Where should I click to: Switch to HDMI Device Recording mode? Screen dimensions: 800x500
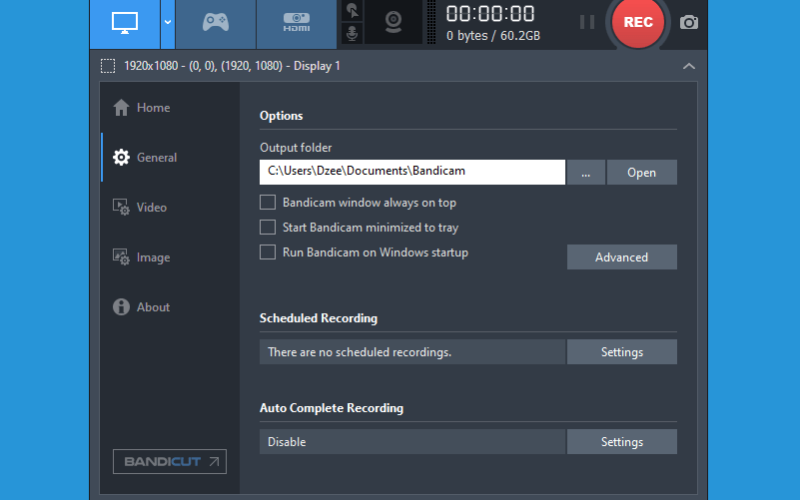coord(296,23)
